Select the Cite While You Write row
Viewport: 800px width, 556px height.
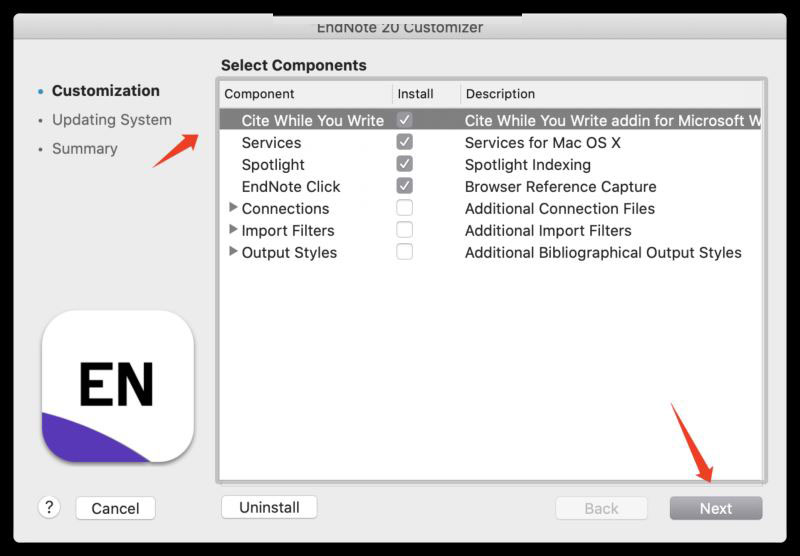point(490,120)
